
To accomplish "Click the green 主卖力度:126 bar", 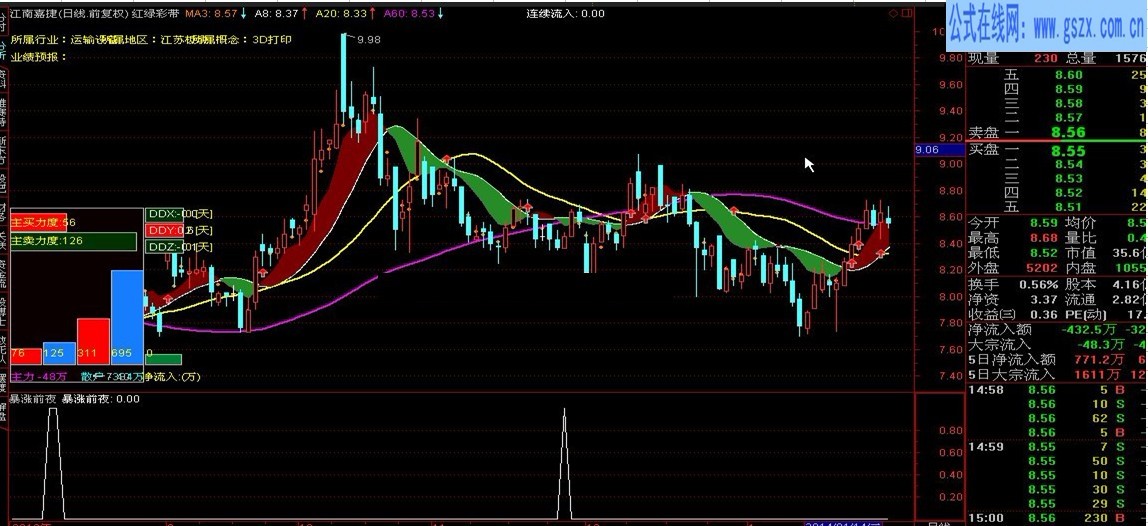I will click(x=73, y=241).
